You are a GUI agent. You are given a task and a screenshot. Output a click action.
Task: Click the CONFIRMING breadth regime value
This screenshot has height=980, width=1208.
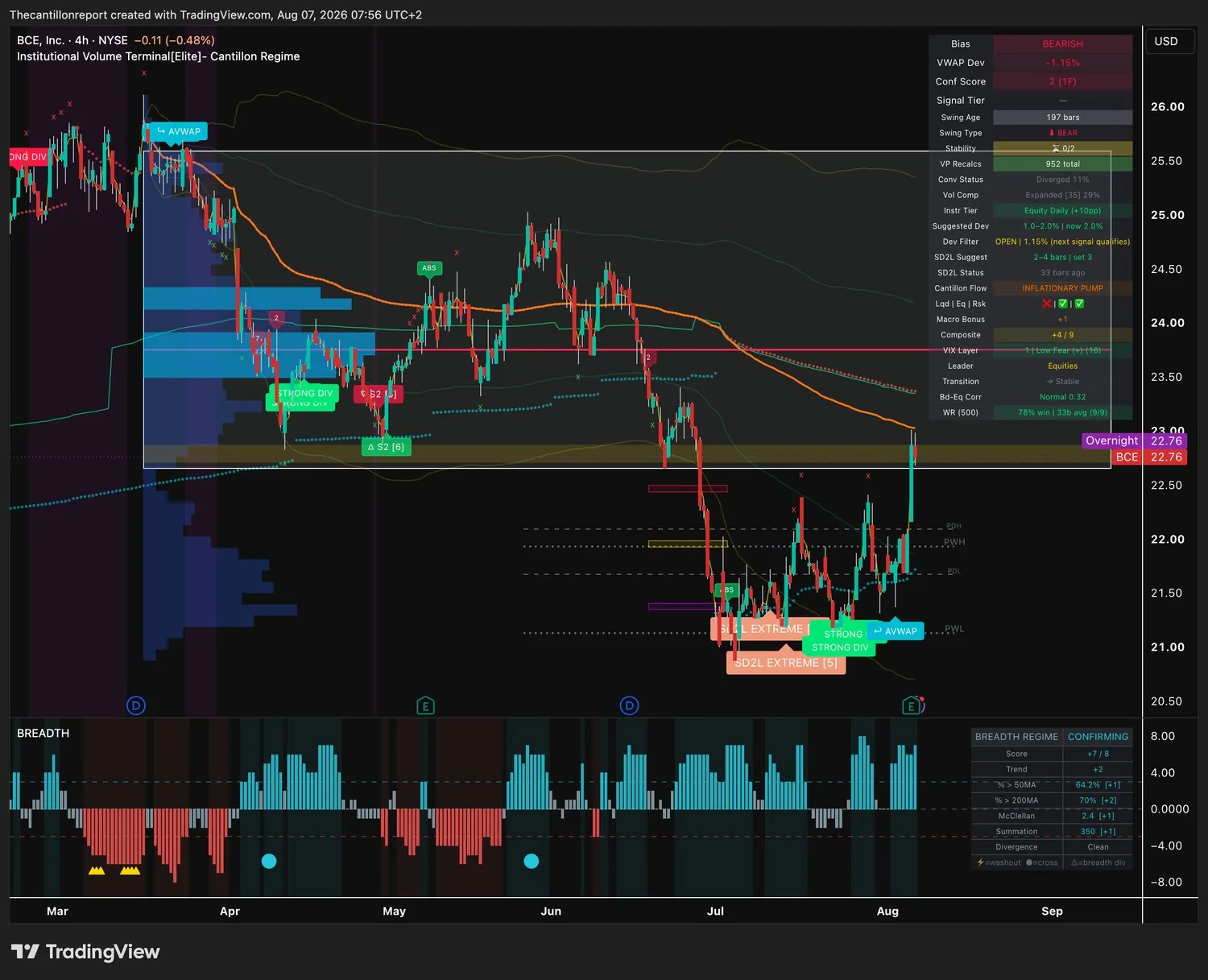click(1098, 737)
